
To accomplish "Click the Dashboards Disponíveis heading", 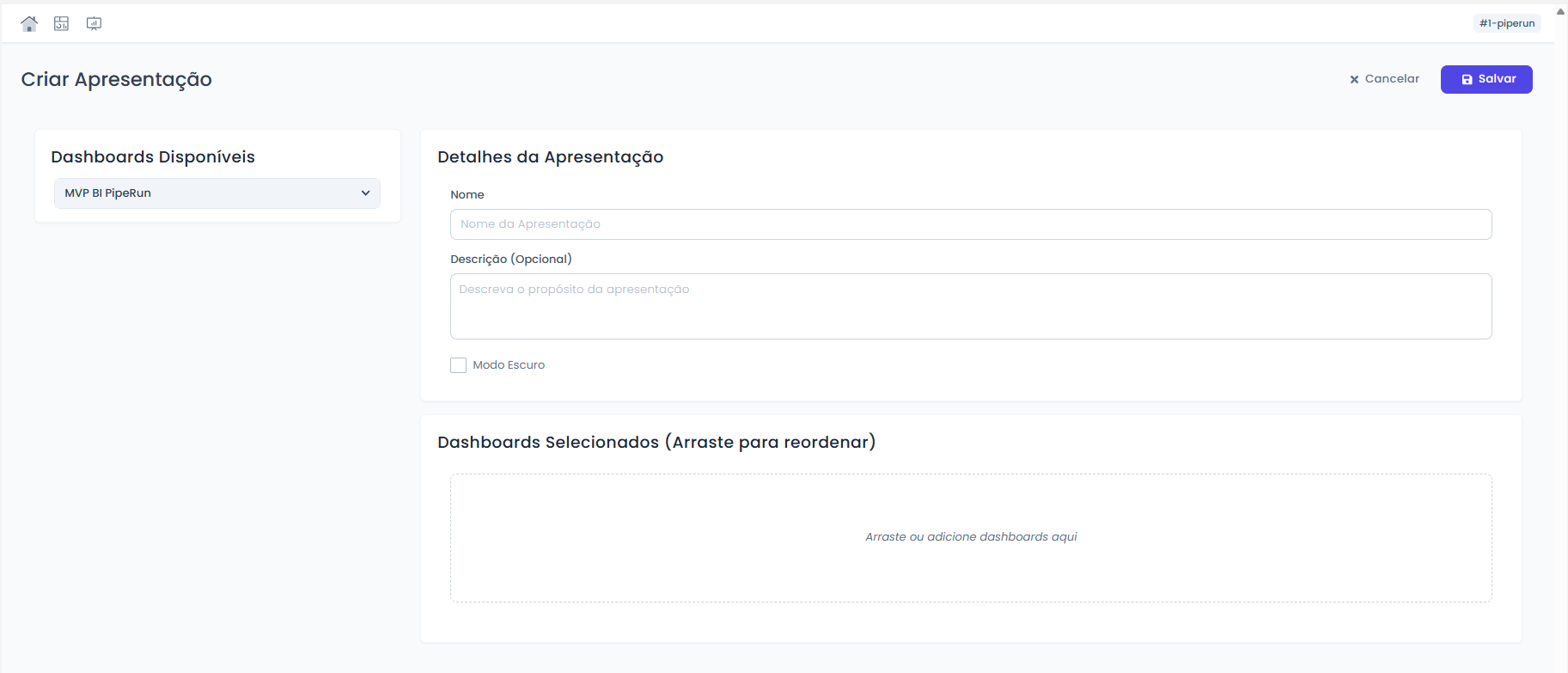I will (153, 157).
